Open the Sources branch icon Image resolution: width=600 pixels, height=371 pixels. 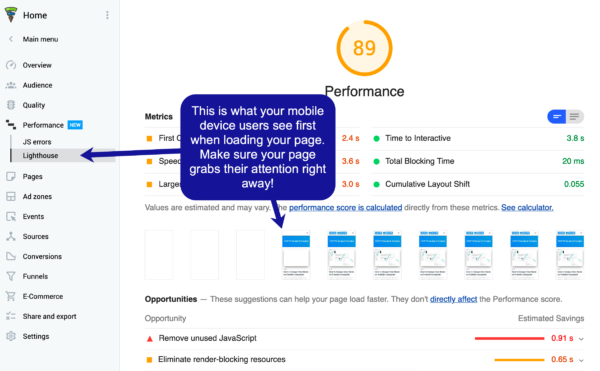[11, 236]
